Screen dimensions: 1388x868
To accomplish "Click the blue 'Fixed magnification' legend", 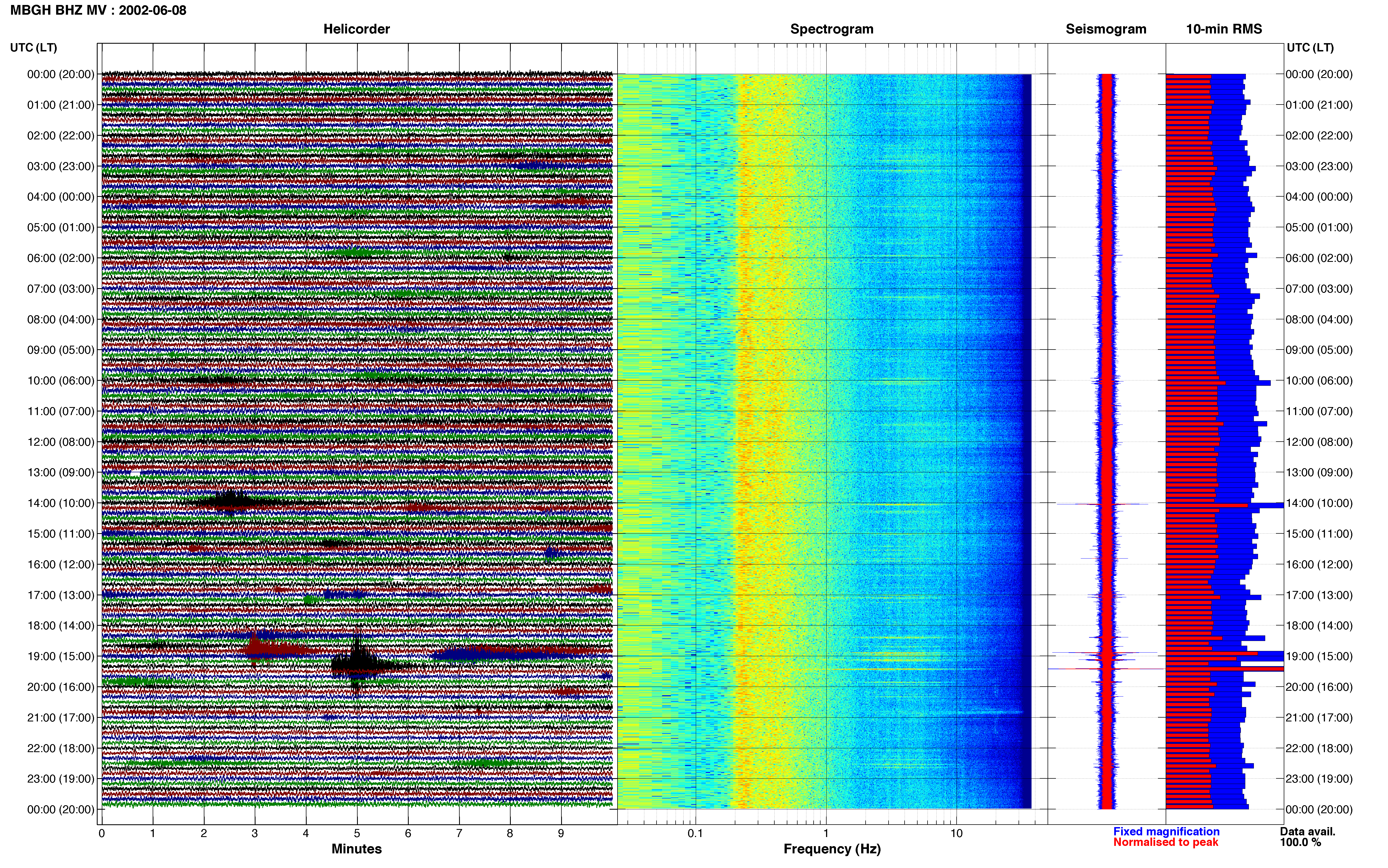I will point(1166,831).
